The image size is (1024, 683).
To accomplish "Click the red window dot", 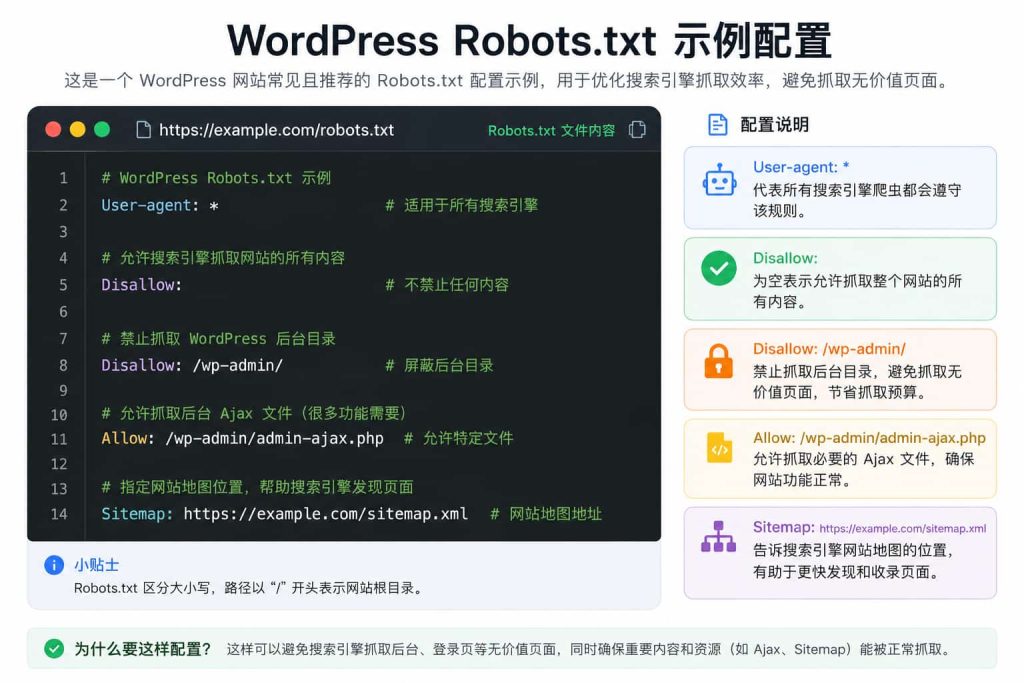I will coord(54,129).
